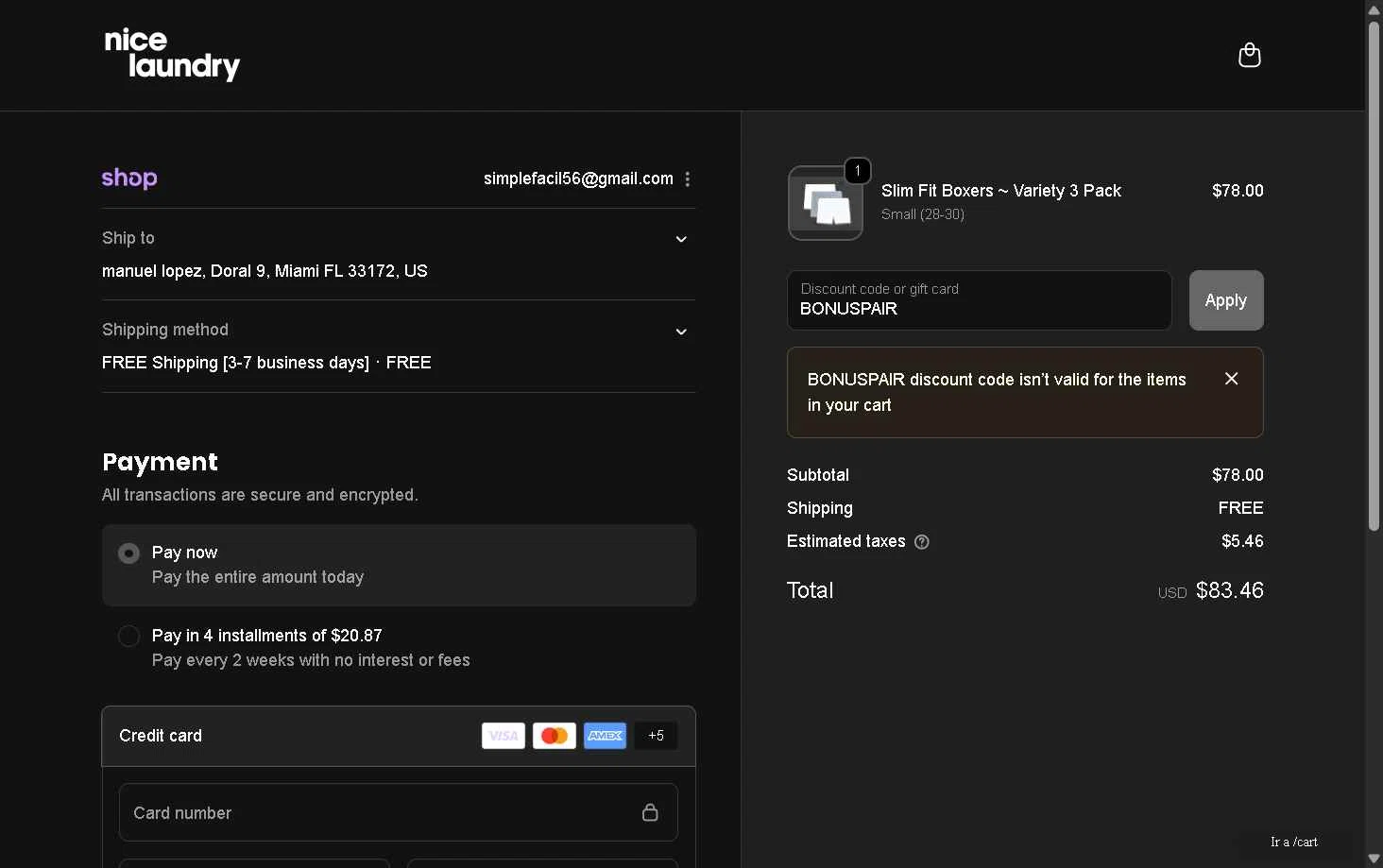
Task: Open the account options three-dot menu
Action: pos(688,179)
